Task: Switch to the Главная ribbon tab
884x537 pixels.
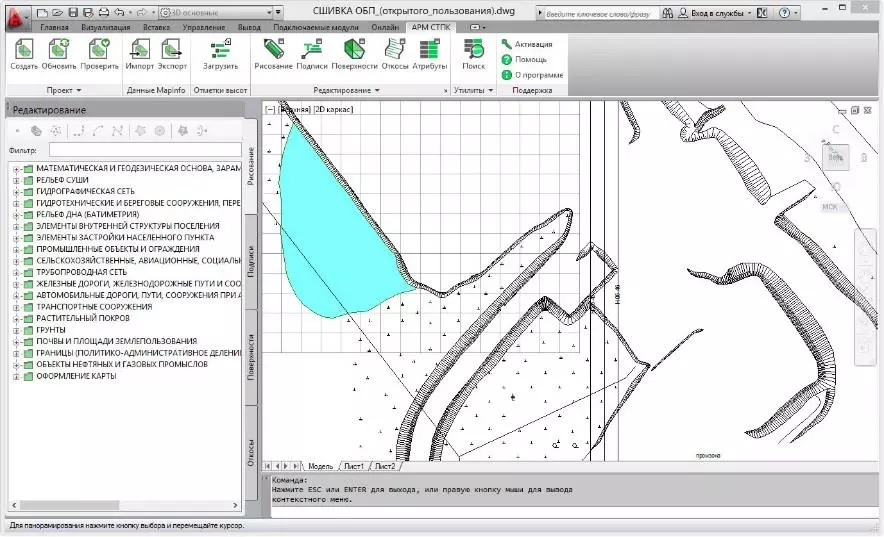Action: pos(54,27)
